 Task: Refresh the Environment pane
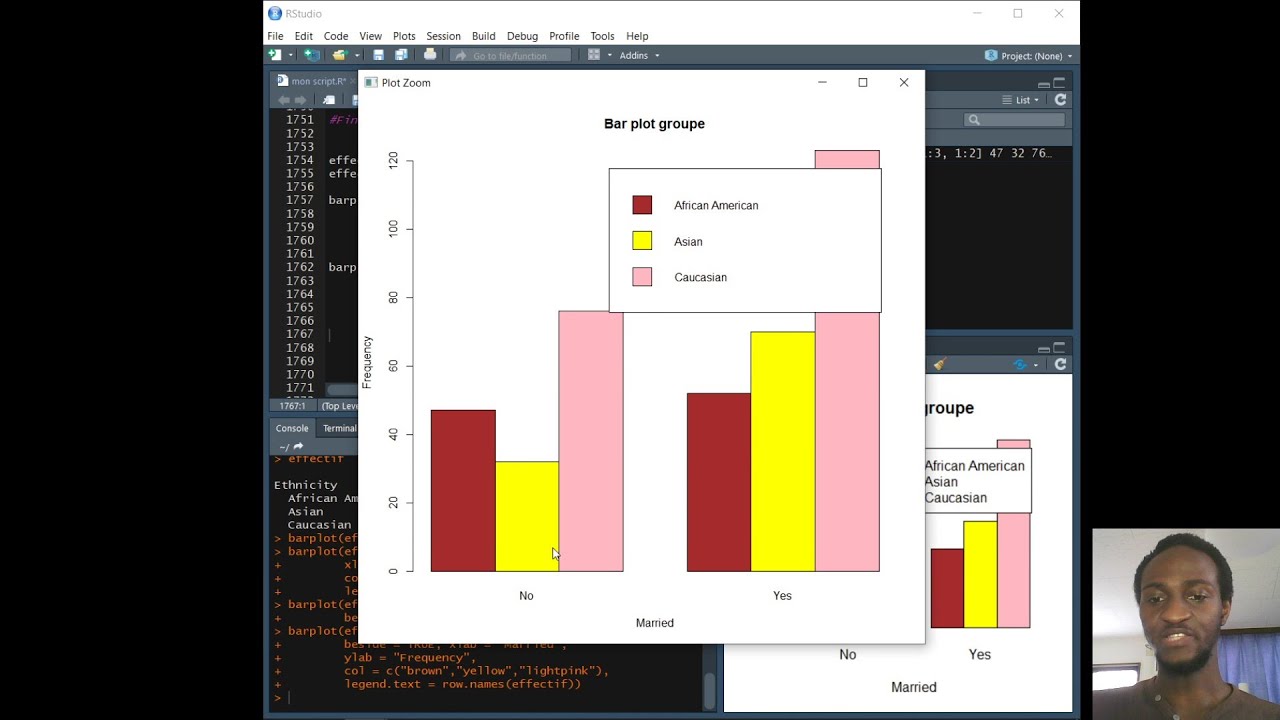1060,100
